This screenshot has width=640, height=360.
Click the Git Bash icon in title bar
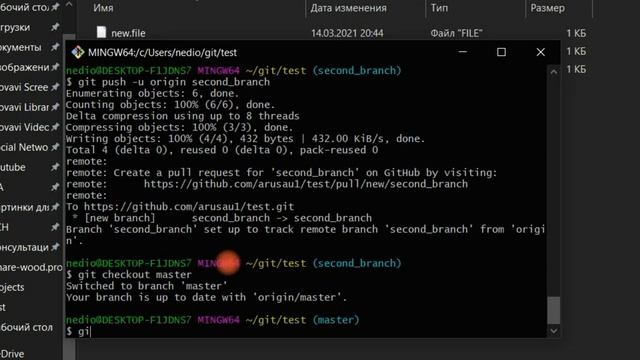pos(78,52)
